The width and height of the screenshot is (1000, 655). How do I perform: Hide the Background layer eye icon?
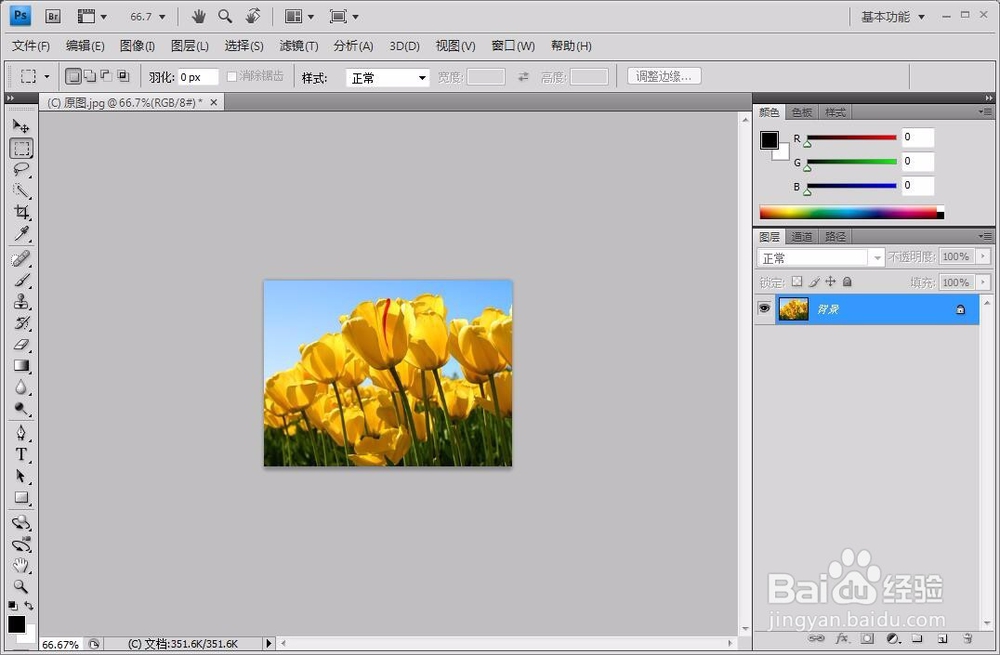pyautogui.click(x=764, y=309)
